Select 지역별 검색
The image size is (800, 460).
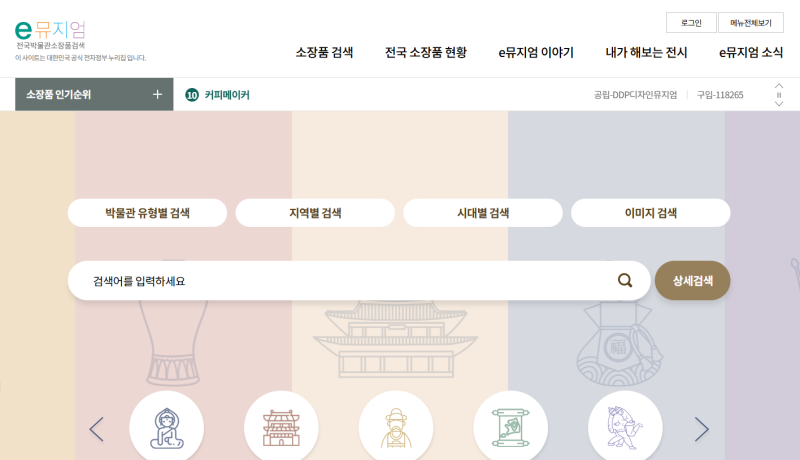[315, 213]
